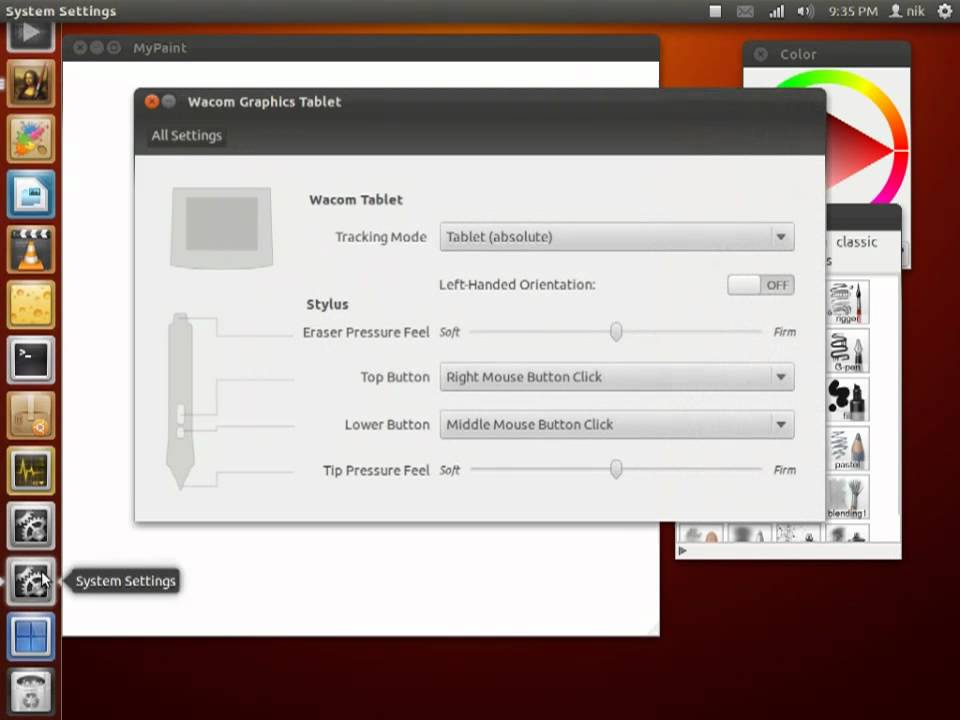Screen dimensions: 960x720
Task: Close the Wacom Graphics Tablet window
Action: [x=152, y=102]
